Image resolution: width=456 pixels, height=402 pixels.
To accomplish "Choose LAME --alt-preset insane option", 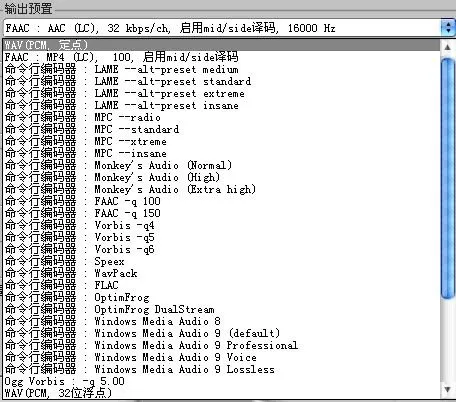I will (222, 105).
